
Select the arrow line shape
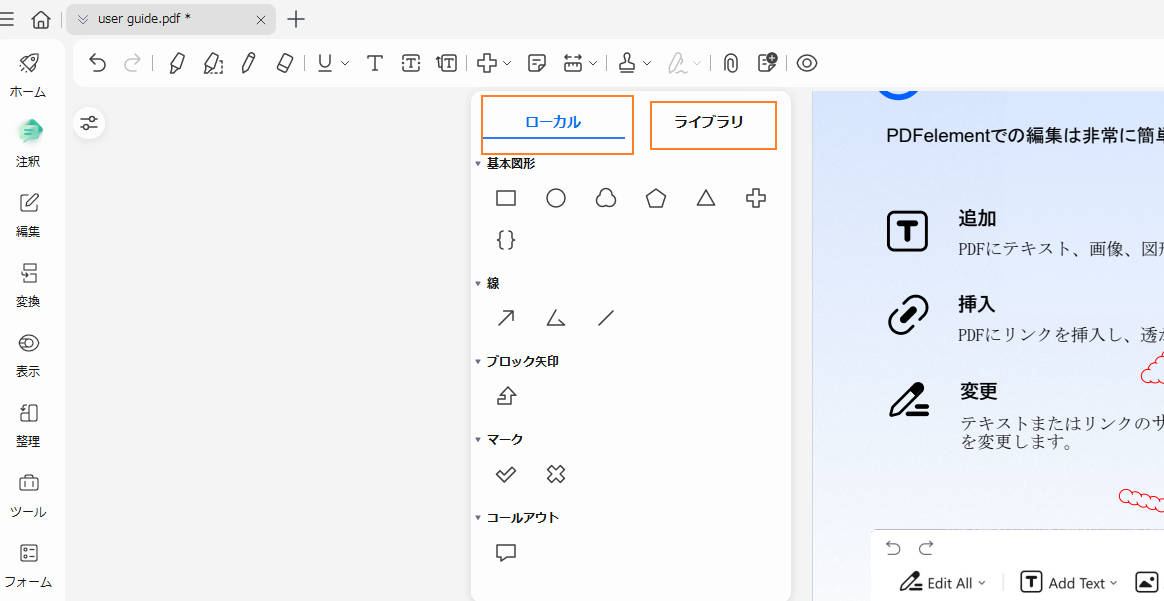click(x=506, y=318)
